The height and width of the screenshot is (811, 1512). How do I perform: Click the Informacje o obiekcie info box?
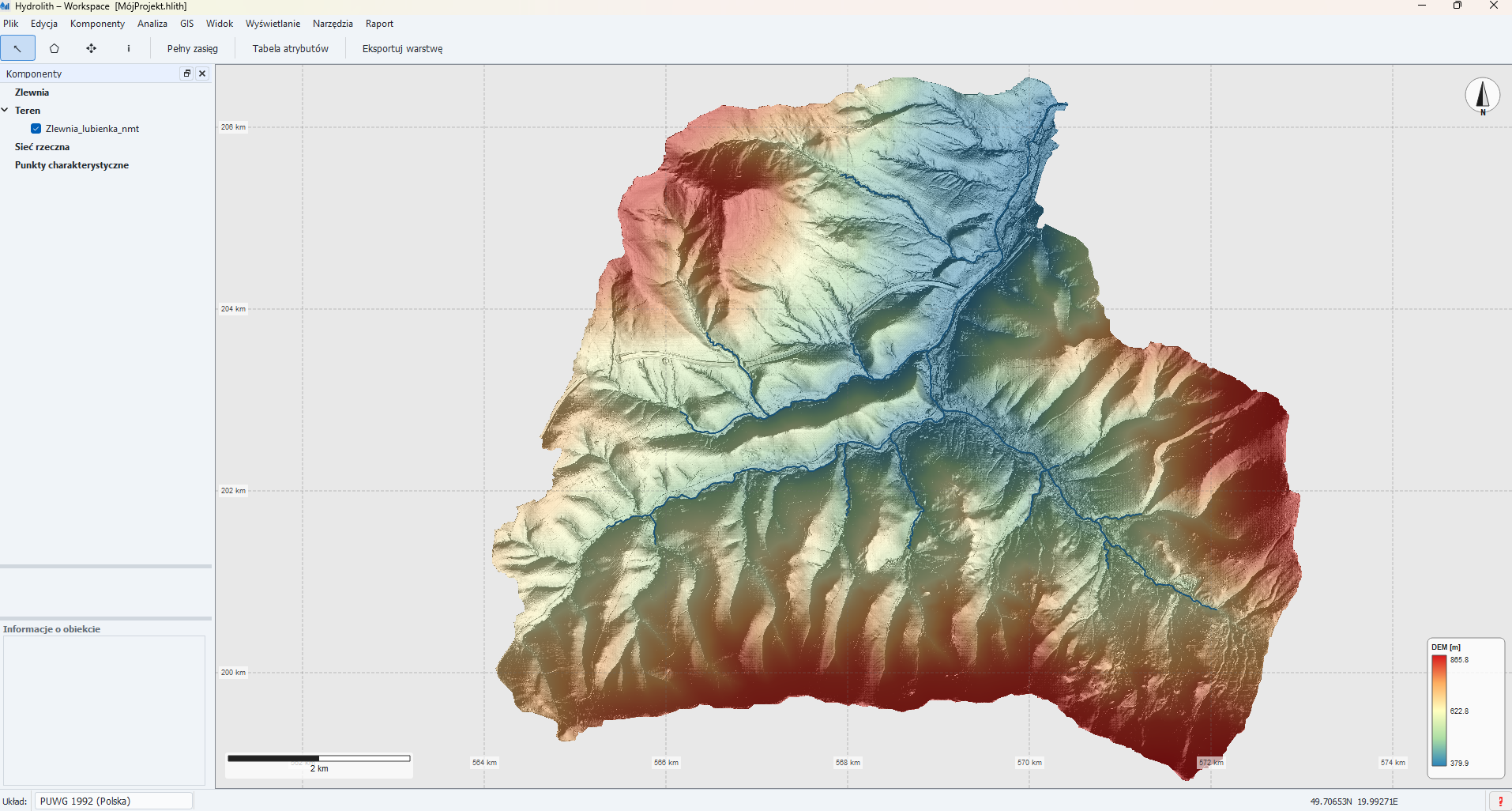[x=104, y=710]
